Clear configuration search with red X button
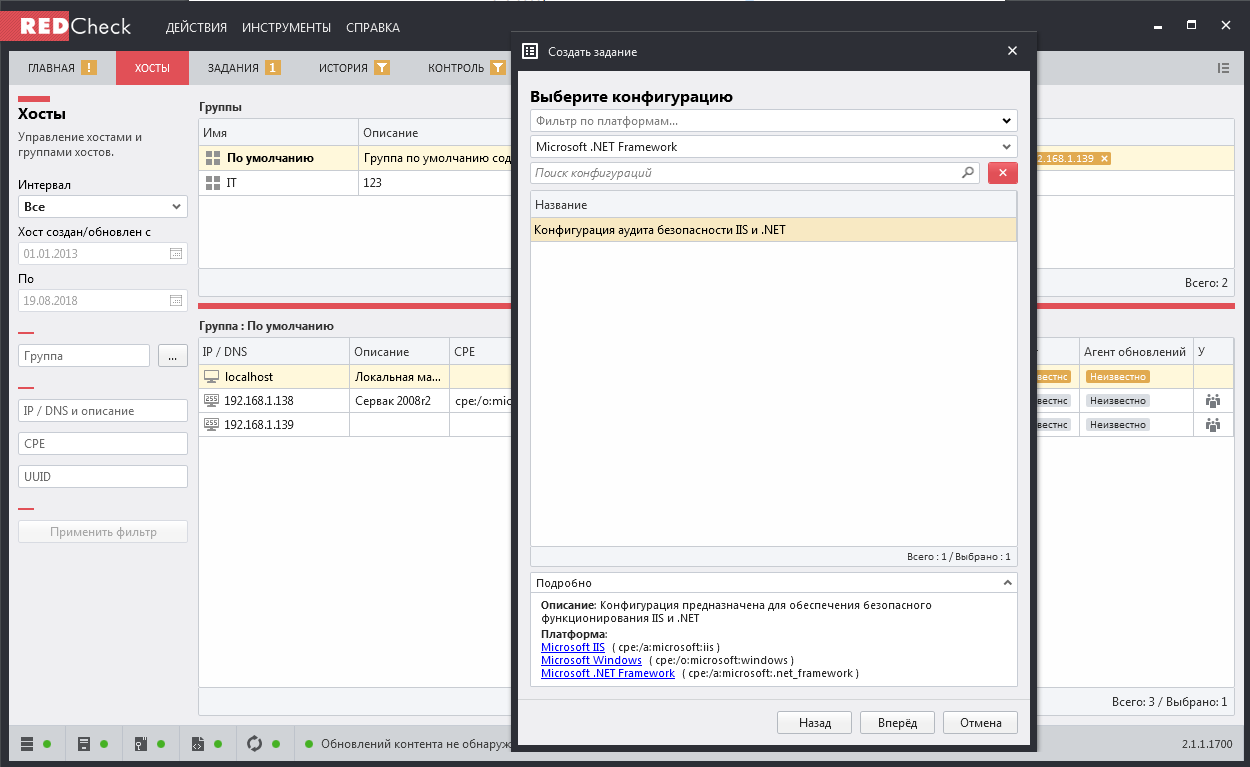 click(1002, 173)
